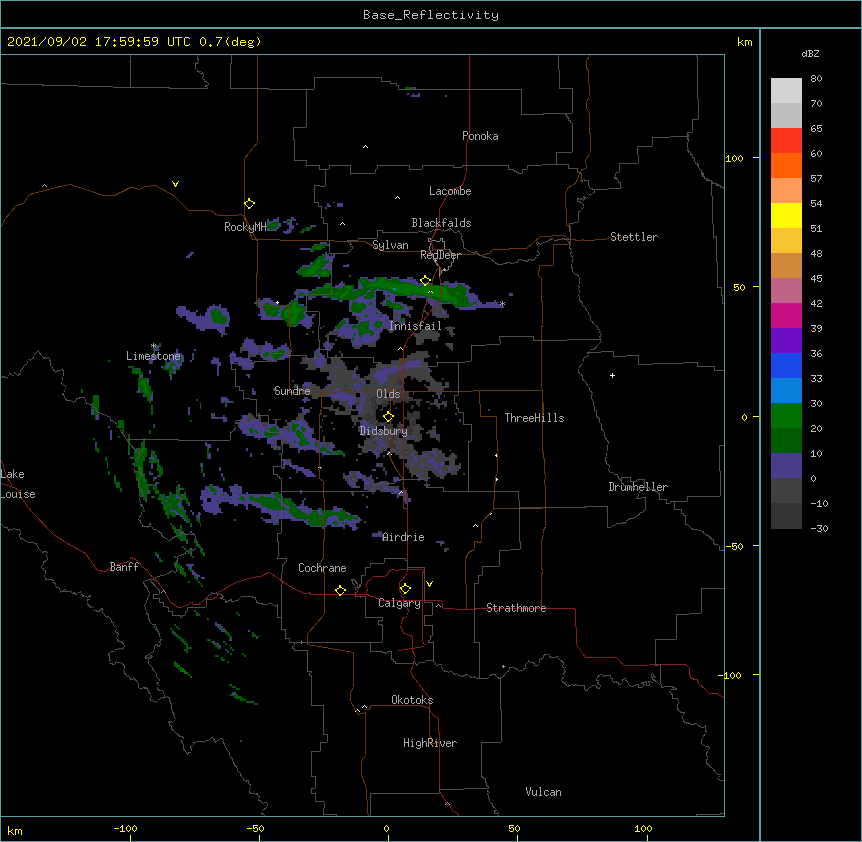Click the RockyMH label
The width and height of the screenshot is (862, 842).
tap(245, 227)
